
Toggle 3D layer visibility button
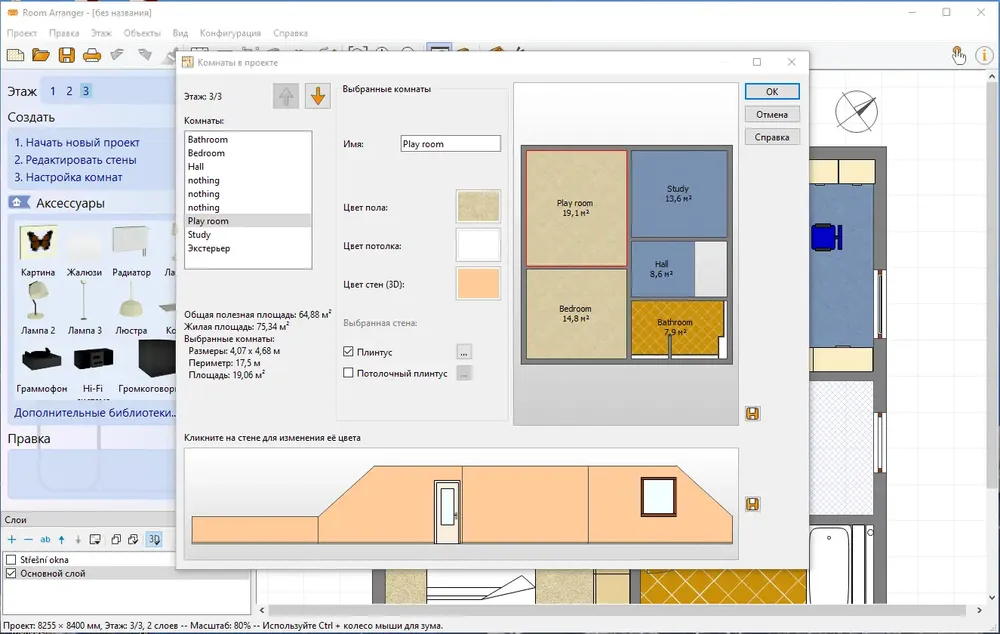coord(154,540)
